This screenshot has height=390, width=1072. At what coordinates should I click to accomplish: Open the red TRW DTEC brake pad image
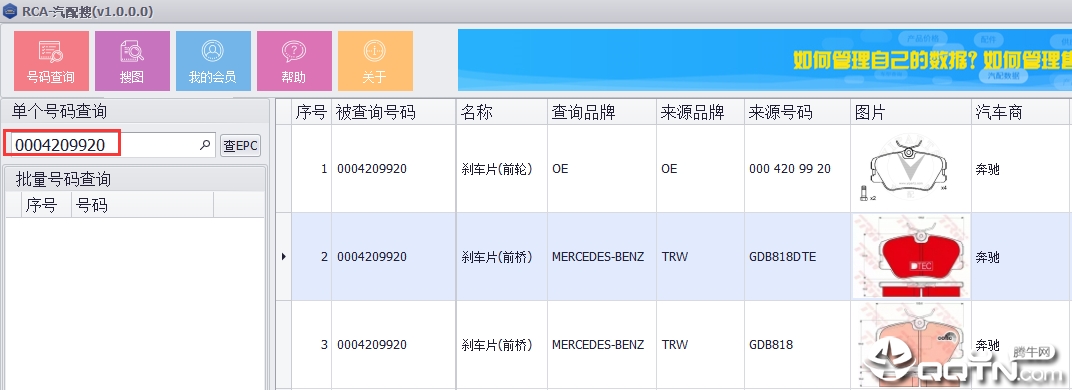point(911,257)
